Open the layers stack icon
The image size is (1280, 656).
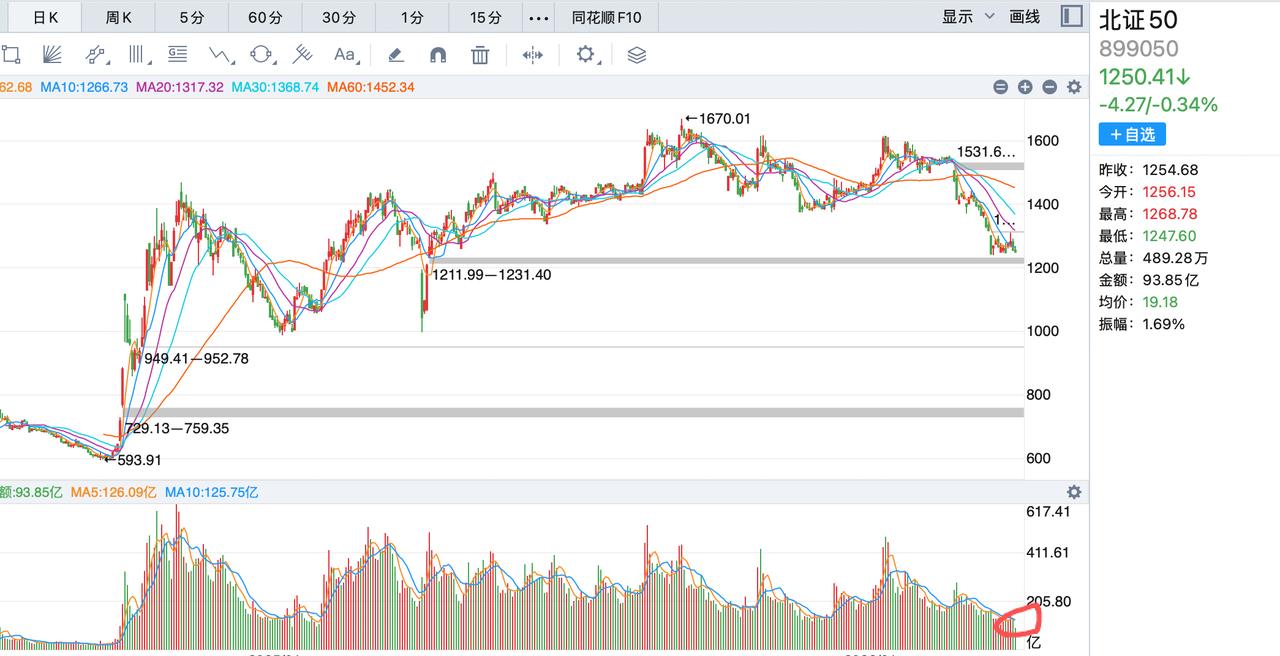(637, 55)
